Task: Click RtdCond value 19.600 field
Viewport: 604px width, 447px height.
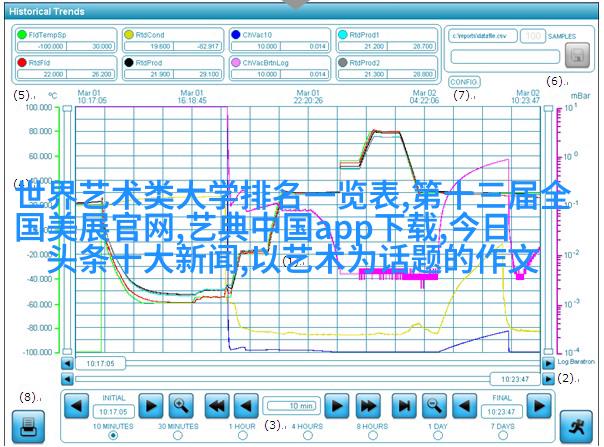Action: click(x=149, y=46)
